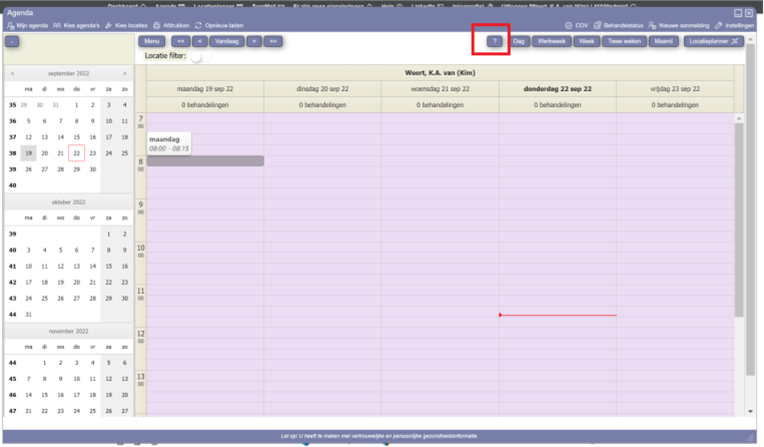764x447 pixels.
Task: Click the 'maandag 19 sep 22' column header
Action: tap(205, 89)
